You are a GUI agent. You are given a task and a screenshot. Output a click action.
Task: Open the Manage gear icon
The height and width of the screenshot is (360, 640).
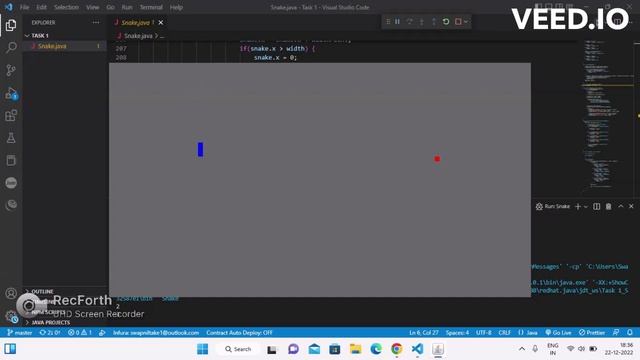coord(11,316)
